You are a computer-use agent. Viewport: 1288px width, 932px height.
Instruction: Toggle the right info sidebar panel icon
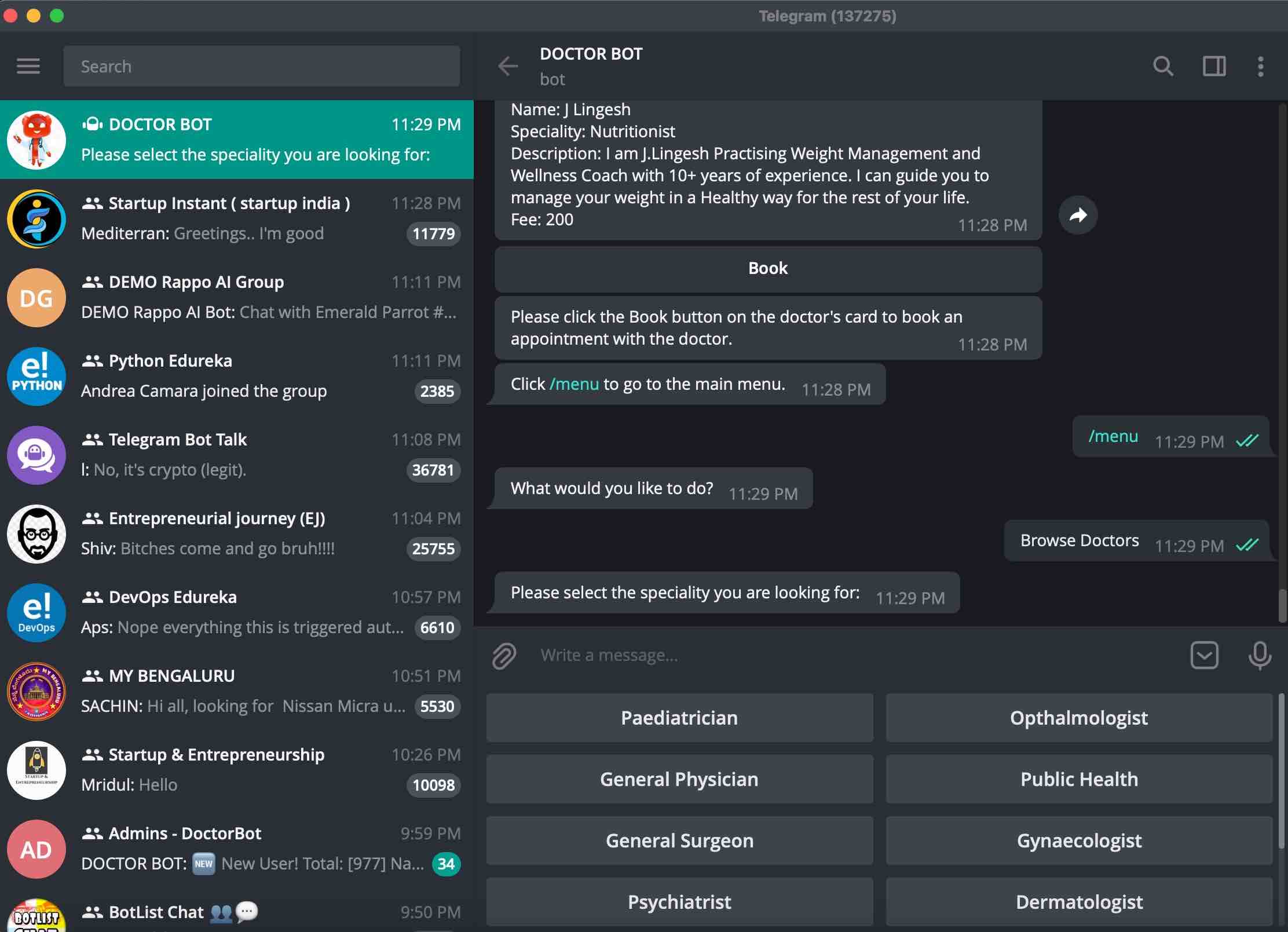[1214, 66]
